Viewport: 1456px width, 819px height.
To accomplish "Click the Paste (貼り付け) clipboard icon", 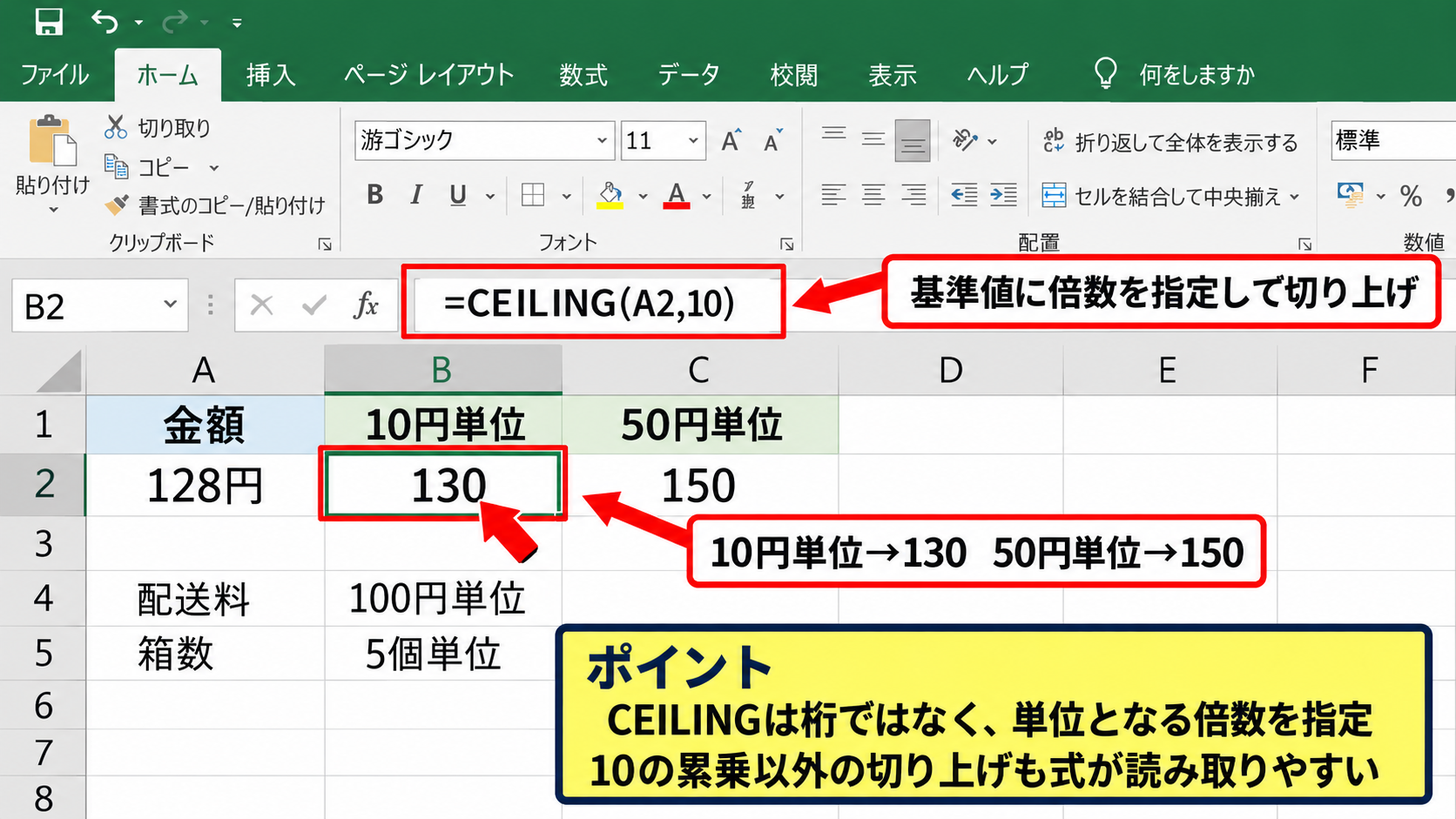I will 52,140.
